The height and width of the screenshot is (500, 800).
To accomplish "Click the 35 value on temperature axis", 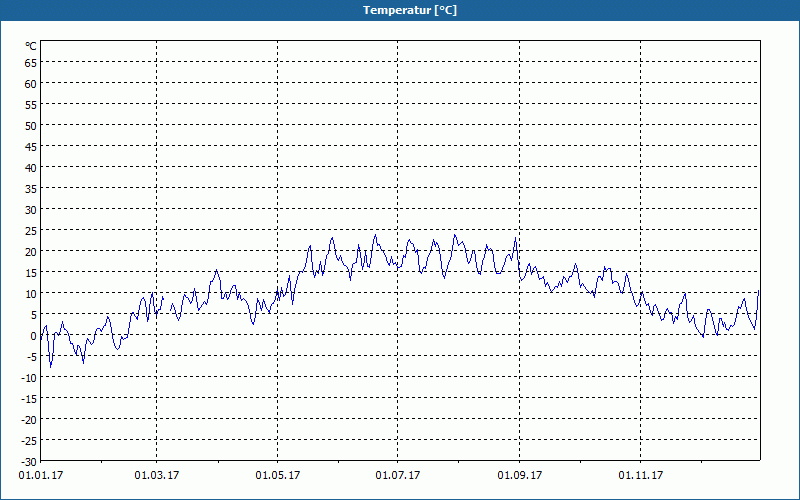I will tap(31, 189).
